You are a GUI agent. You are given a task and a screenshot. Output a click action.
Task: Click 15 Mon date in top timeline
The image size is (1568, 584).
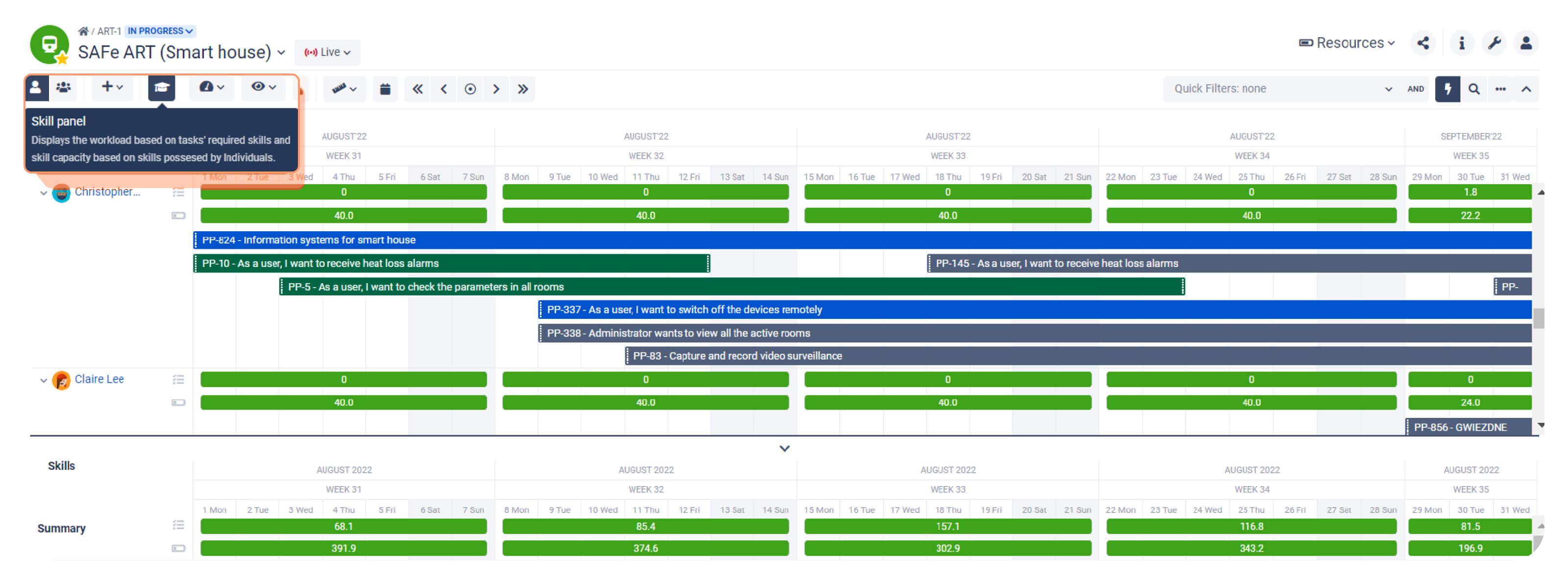click(x=818, y=178)
